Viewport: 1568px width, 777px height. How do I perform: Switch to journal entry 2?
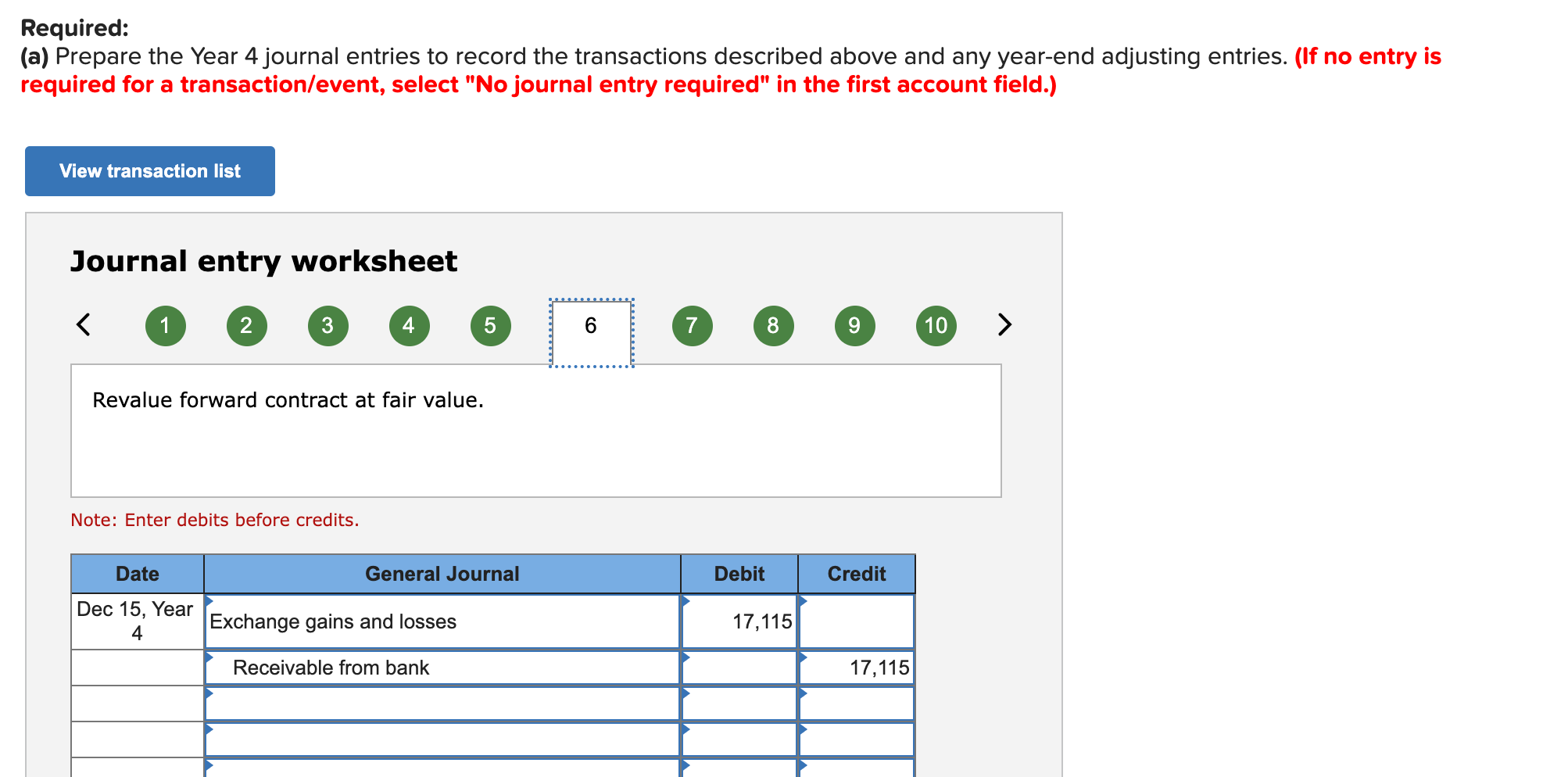click(x=247, y=326)
